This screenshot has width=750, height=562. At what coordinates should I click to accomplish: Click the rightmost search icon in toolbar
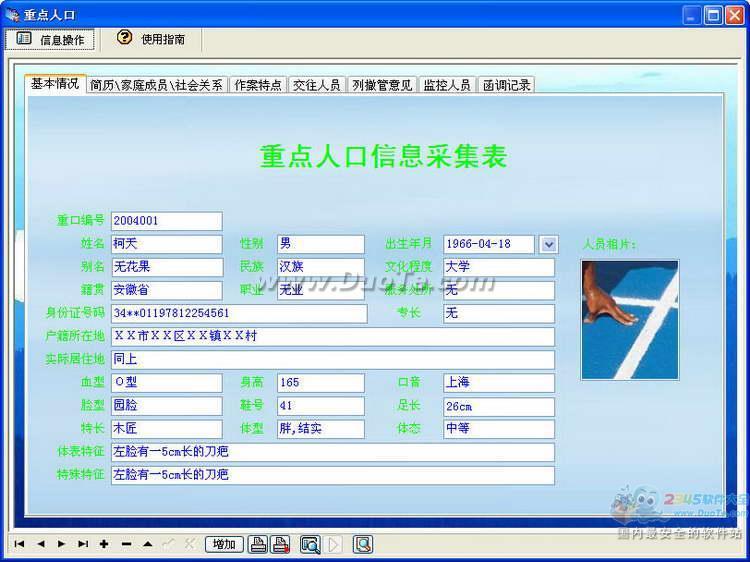click(x=363, y=544)
